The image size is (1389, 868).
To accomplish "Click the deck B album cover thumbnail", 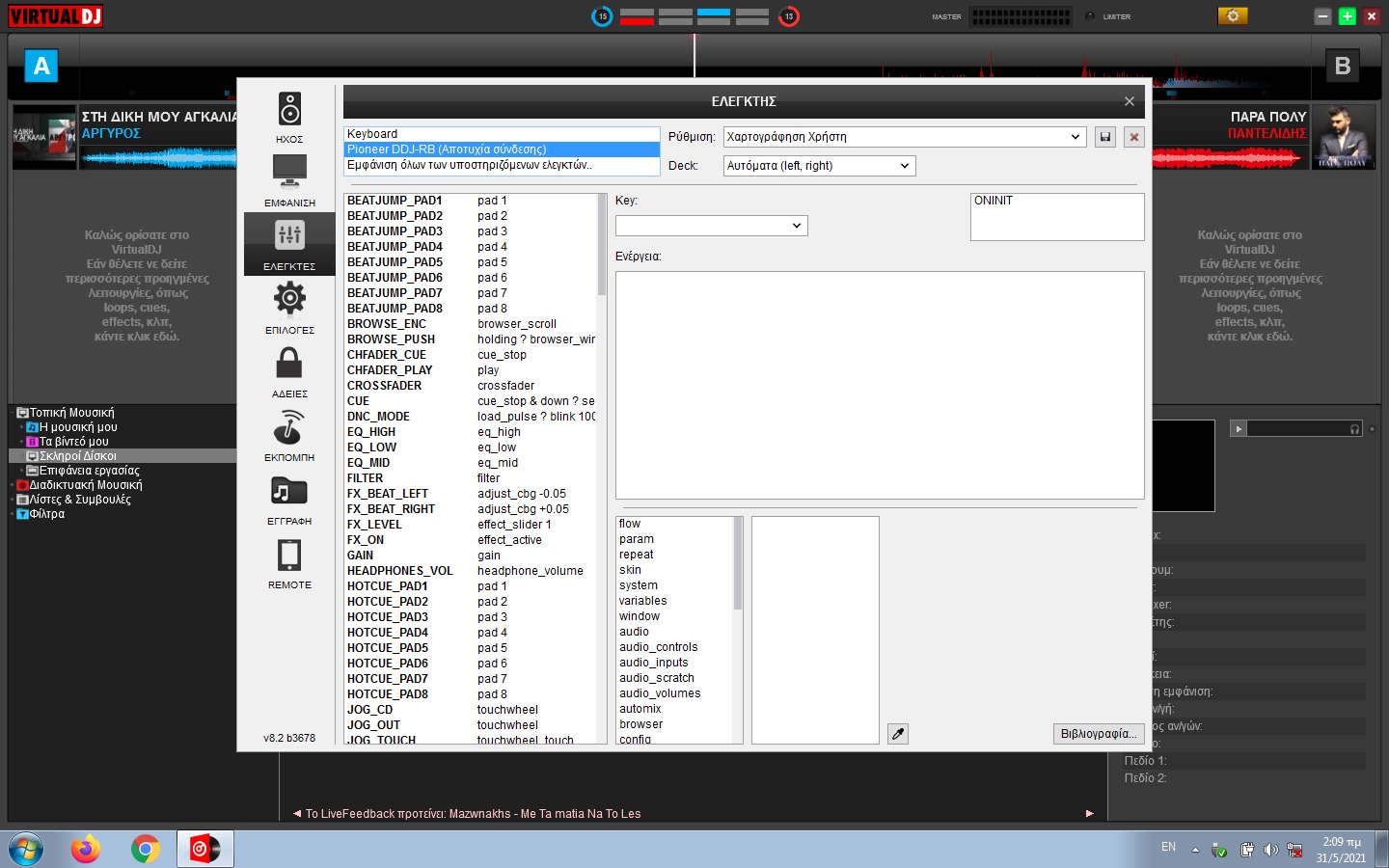I will click(x=1343, y=137).
